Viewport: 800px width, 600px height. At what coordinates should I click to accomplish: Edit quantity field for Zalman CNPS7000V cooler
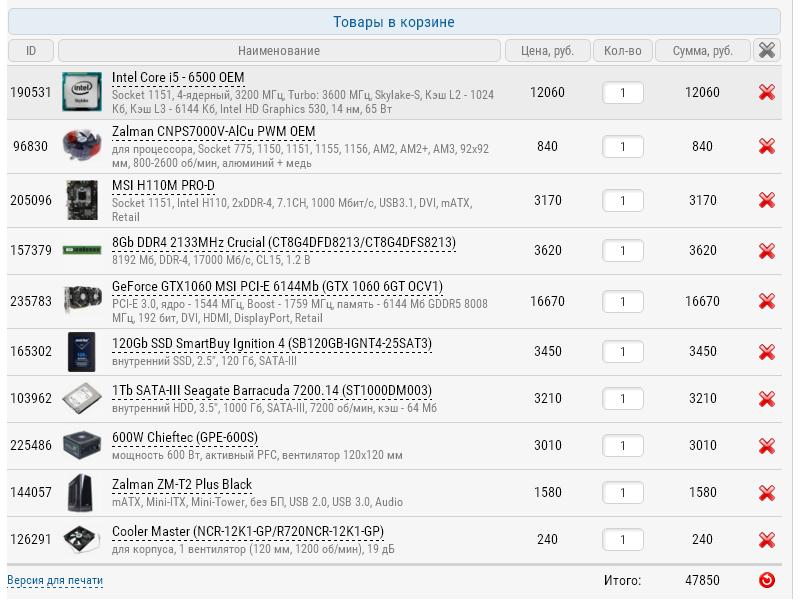[622, 147]
